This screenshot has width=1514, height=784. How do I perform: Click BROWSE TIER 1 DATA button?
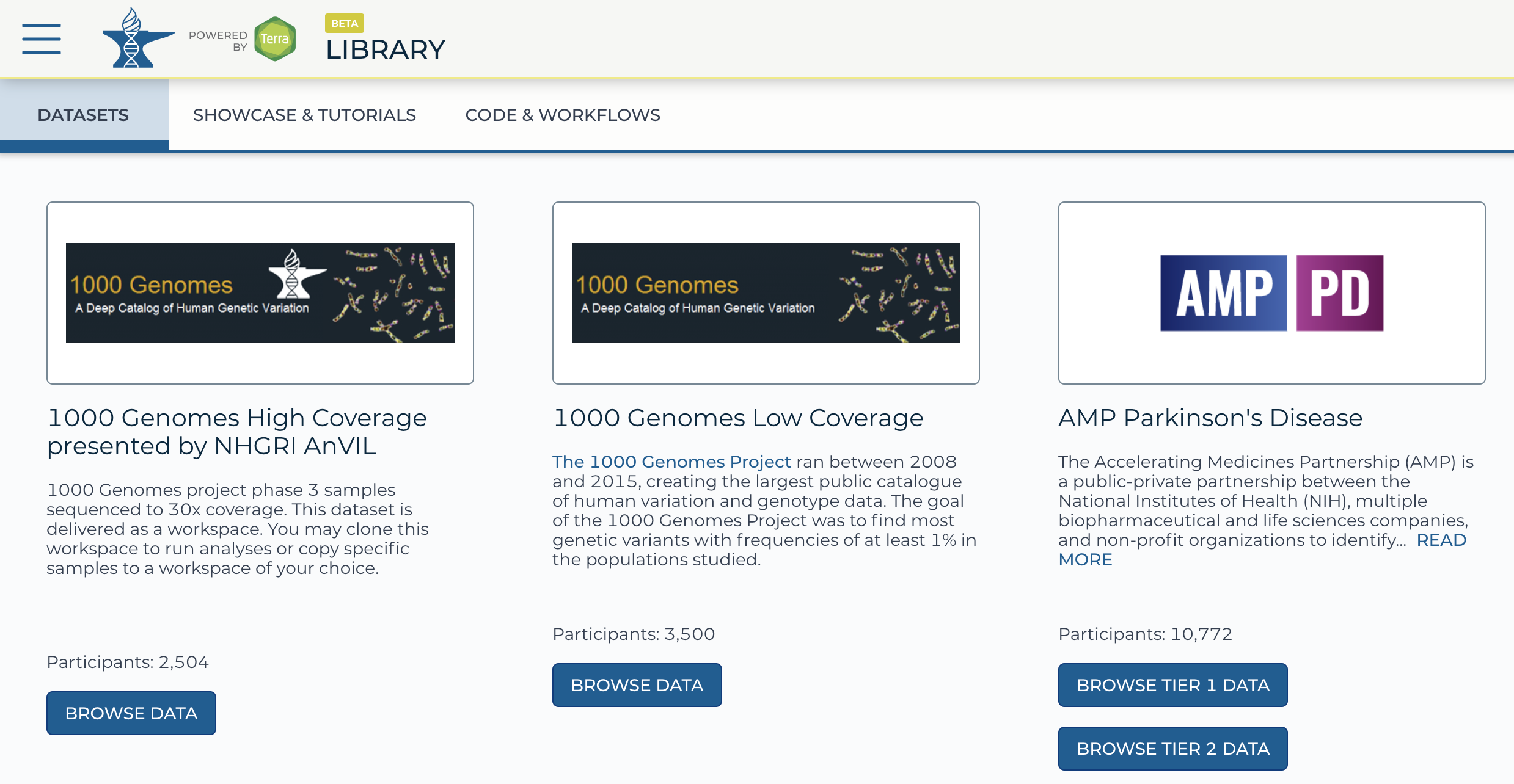point(1173,685)
